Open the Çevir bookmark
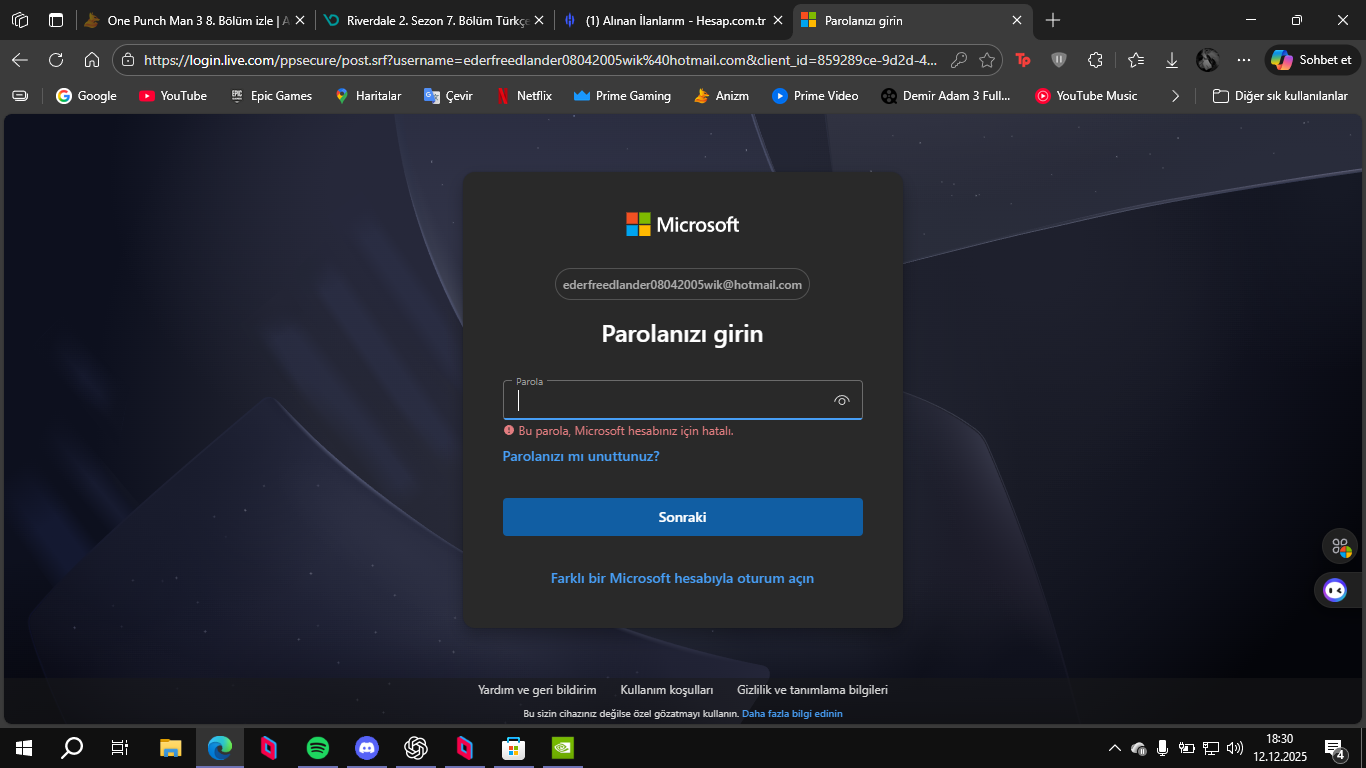This screenshot has width=1366, height=768. [x=447, y=96]
